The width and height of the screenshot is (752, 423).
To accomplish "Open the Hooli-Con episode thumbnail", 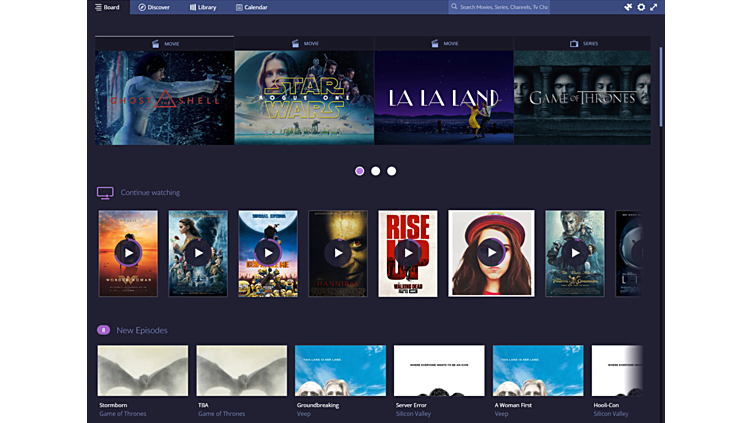I will [x=617, y=370].
